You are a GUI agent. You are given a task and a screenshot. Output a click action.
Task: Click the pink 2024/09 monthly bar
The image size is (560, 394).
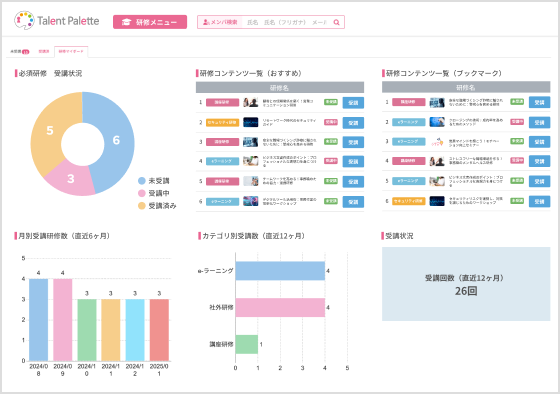(62, 320)
